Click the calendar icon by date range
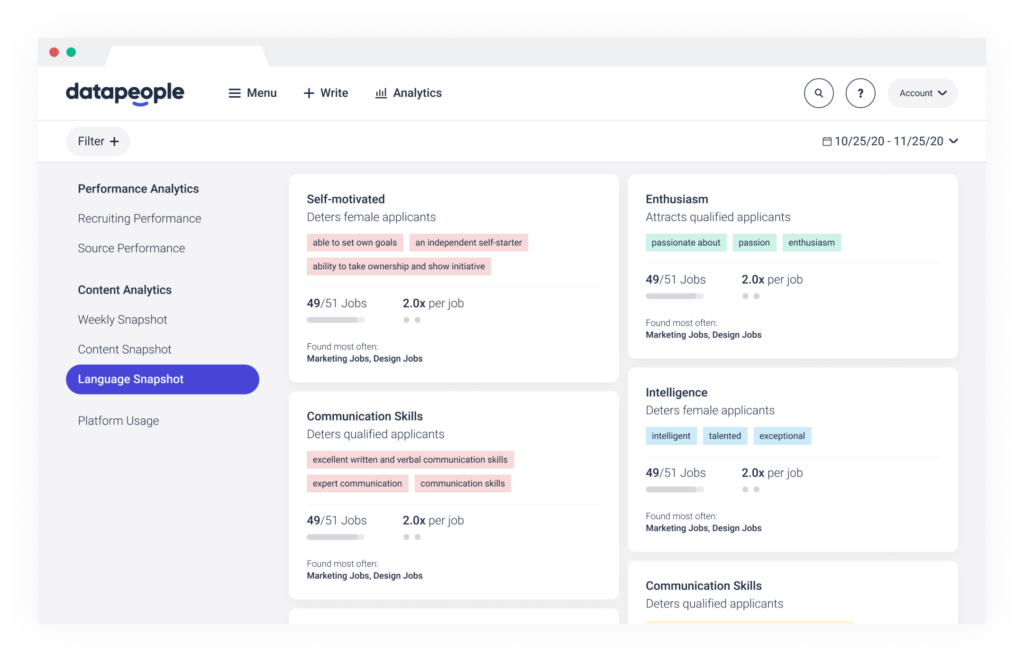Screen dimensions: 1024x662 827,142
